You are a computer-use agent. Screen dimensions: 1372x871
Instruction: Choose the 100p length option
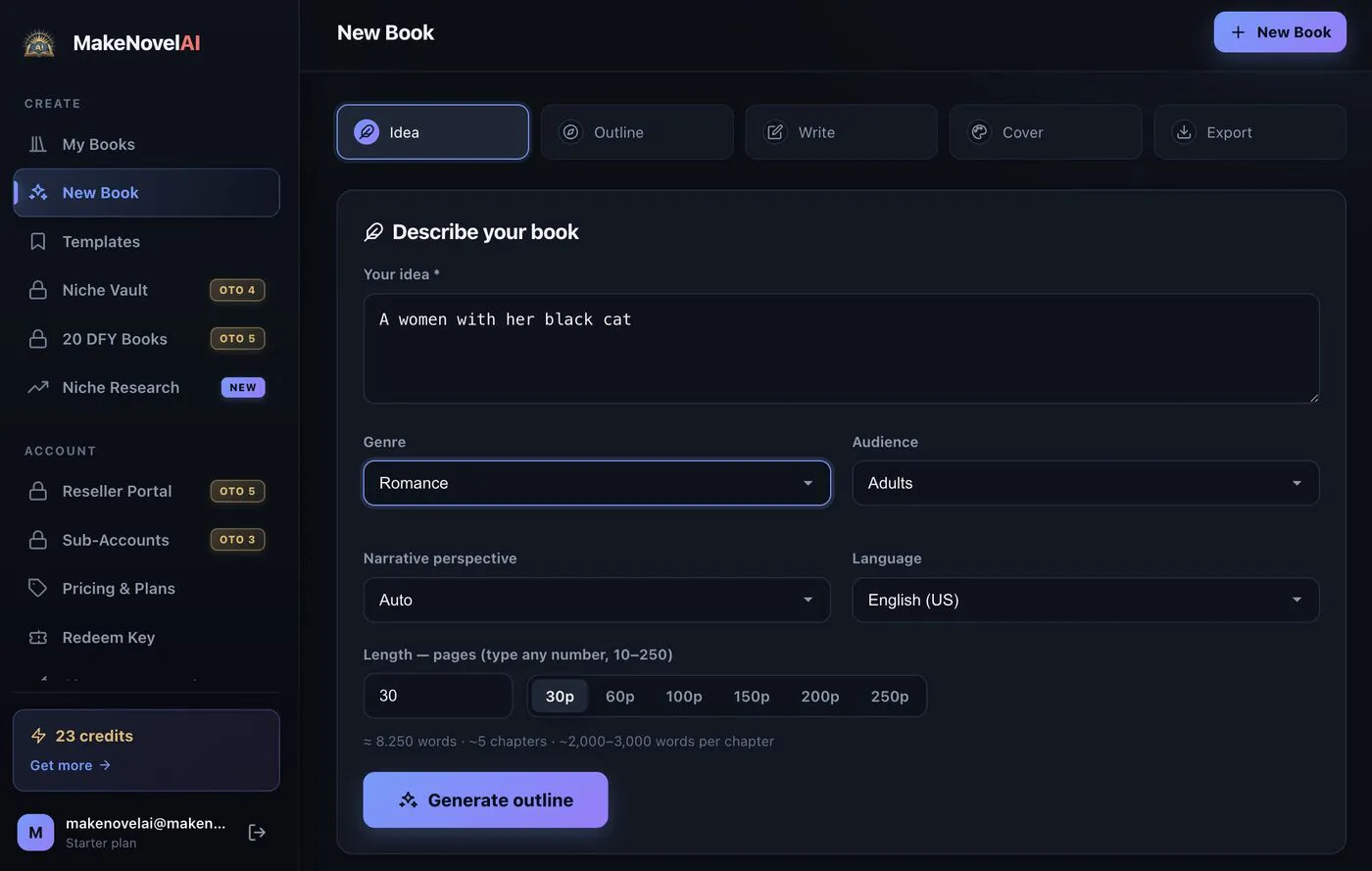(x=684, y=697)
